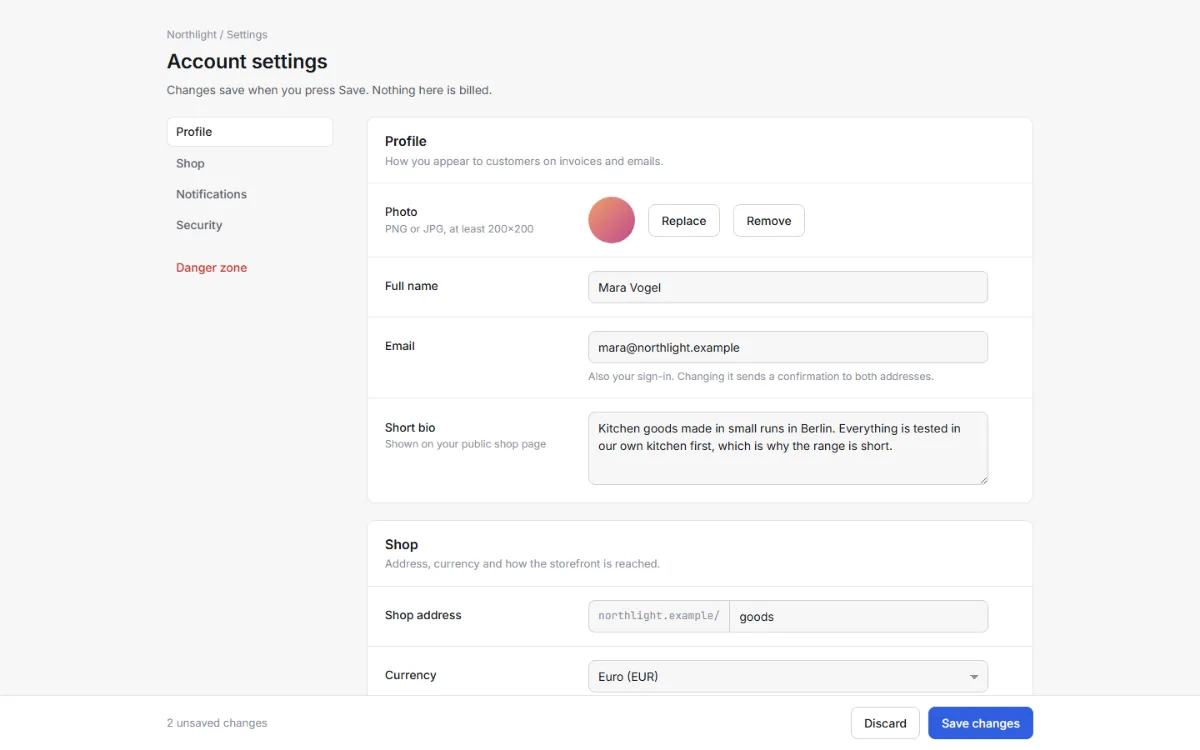Open the Profile section in sidebar
Screen dimensions: 1200x750
[249, 132]
